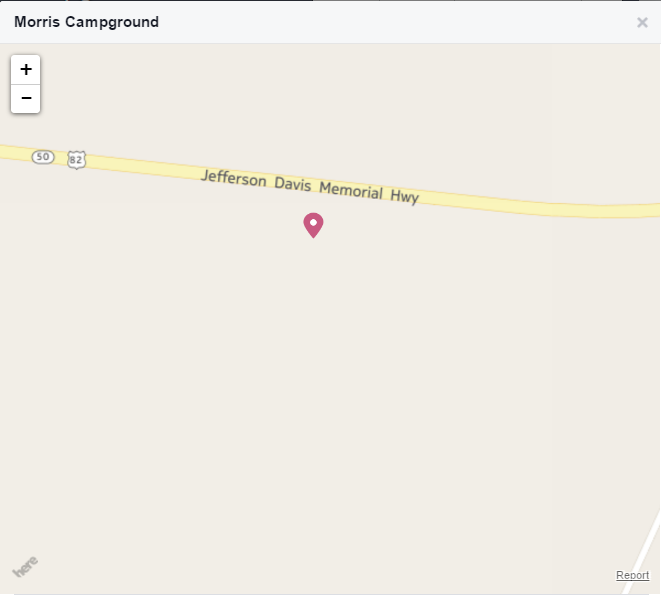This screenshot has width=661, height=604.
Task: Close the Morris Campground map dialog
Action: [642, 22]
